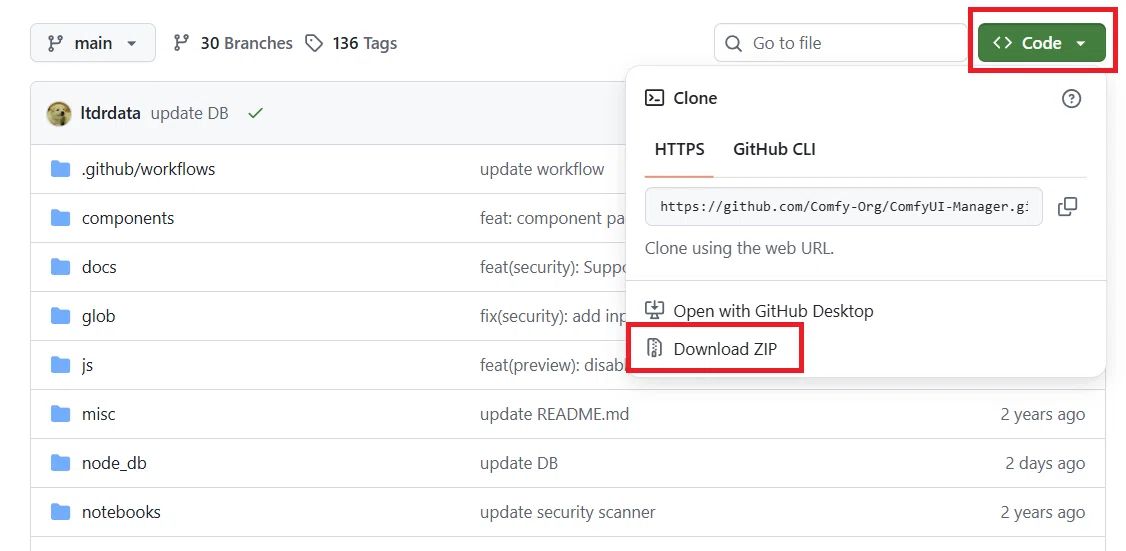This screenshot has height=551, width=1126.
Task: Choose Download ZIP from the menu
Action: pos(724,349)
